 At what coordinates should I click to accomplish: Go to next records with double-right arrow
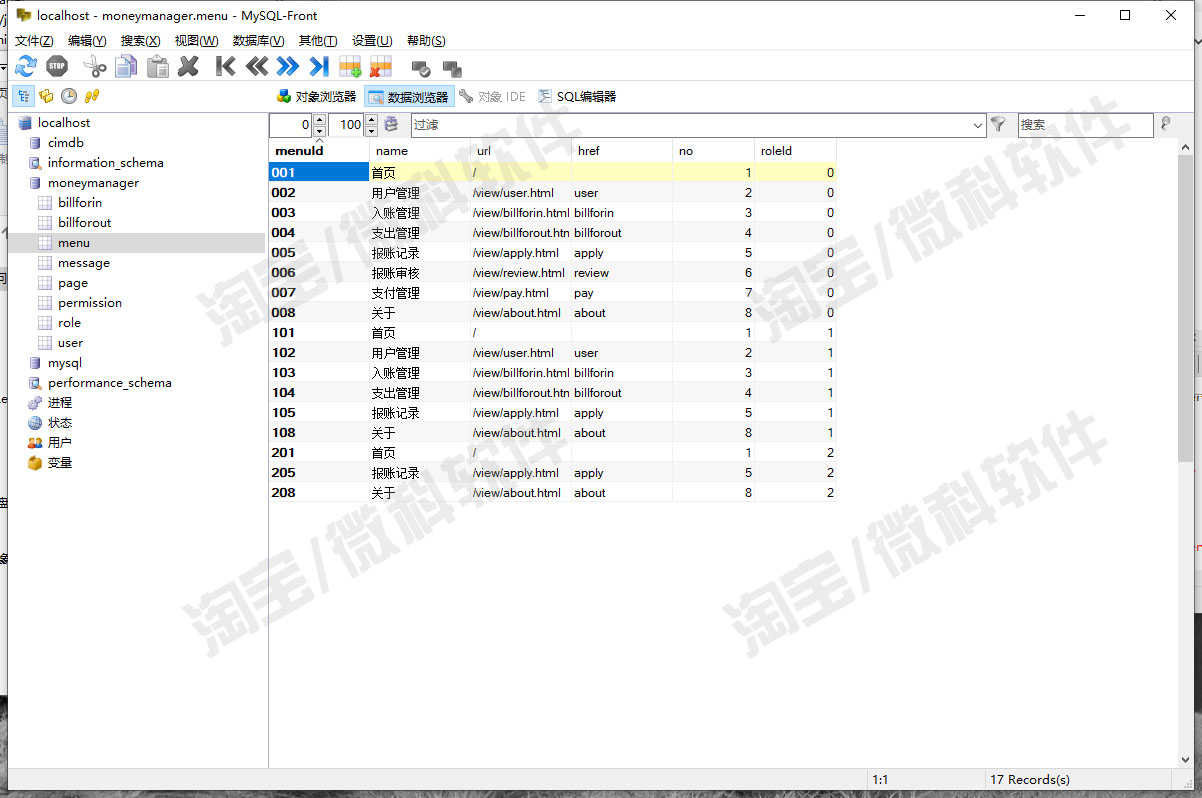pos(288,66)
